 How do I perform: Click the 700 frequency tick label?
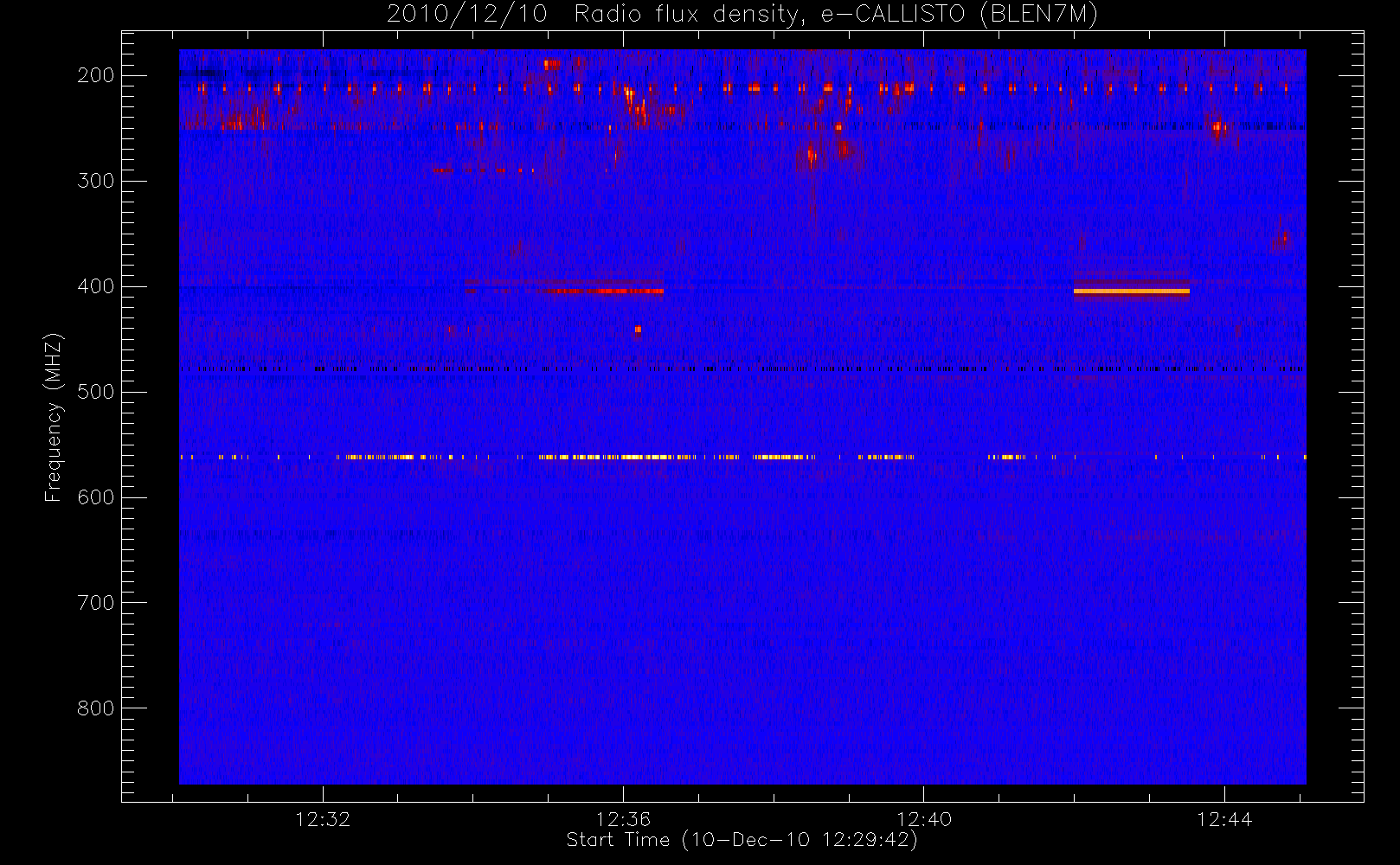tap(96, 603)
